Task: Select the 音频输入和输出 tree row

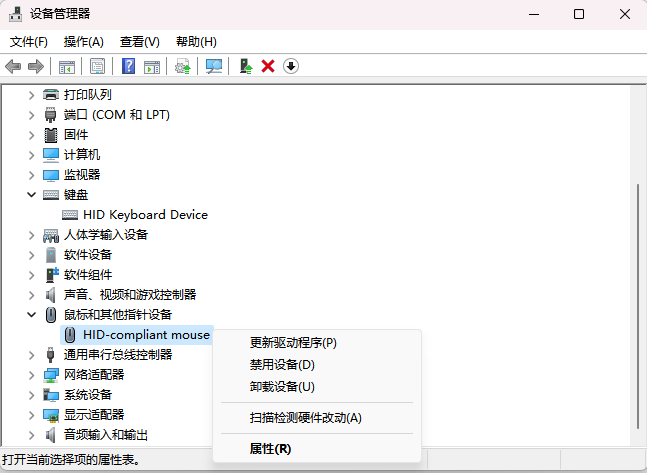Action: tap(106, 435)
